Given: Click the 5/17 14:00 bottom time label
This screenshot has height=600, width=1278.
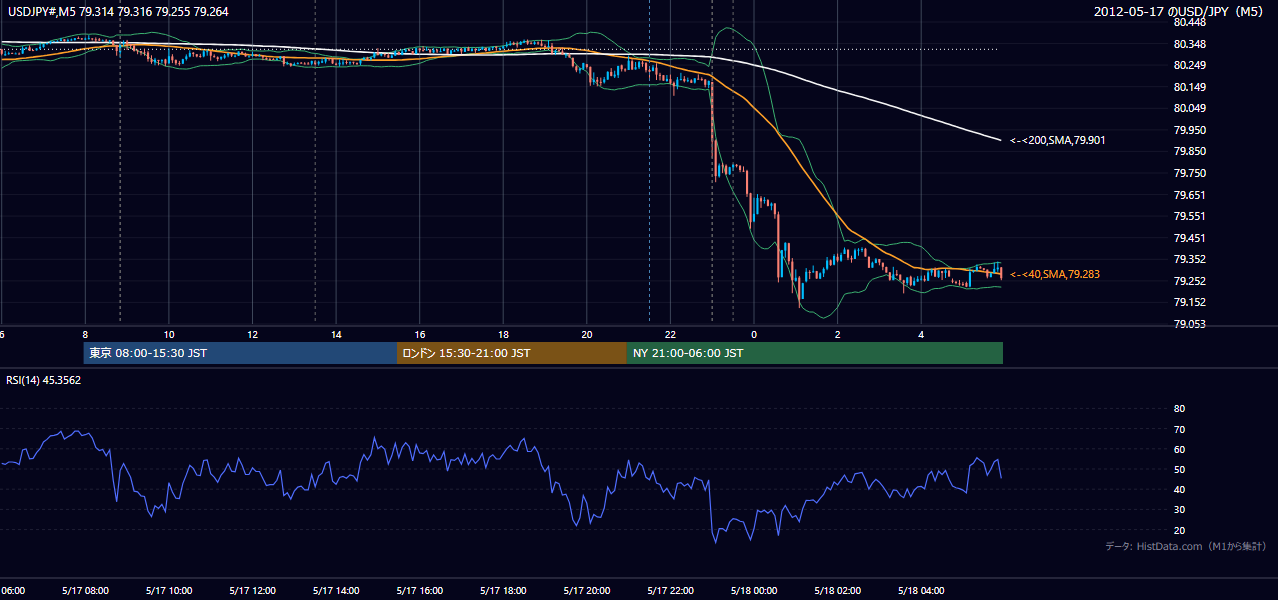Looking at the screenshot, I should point(335,591).
